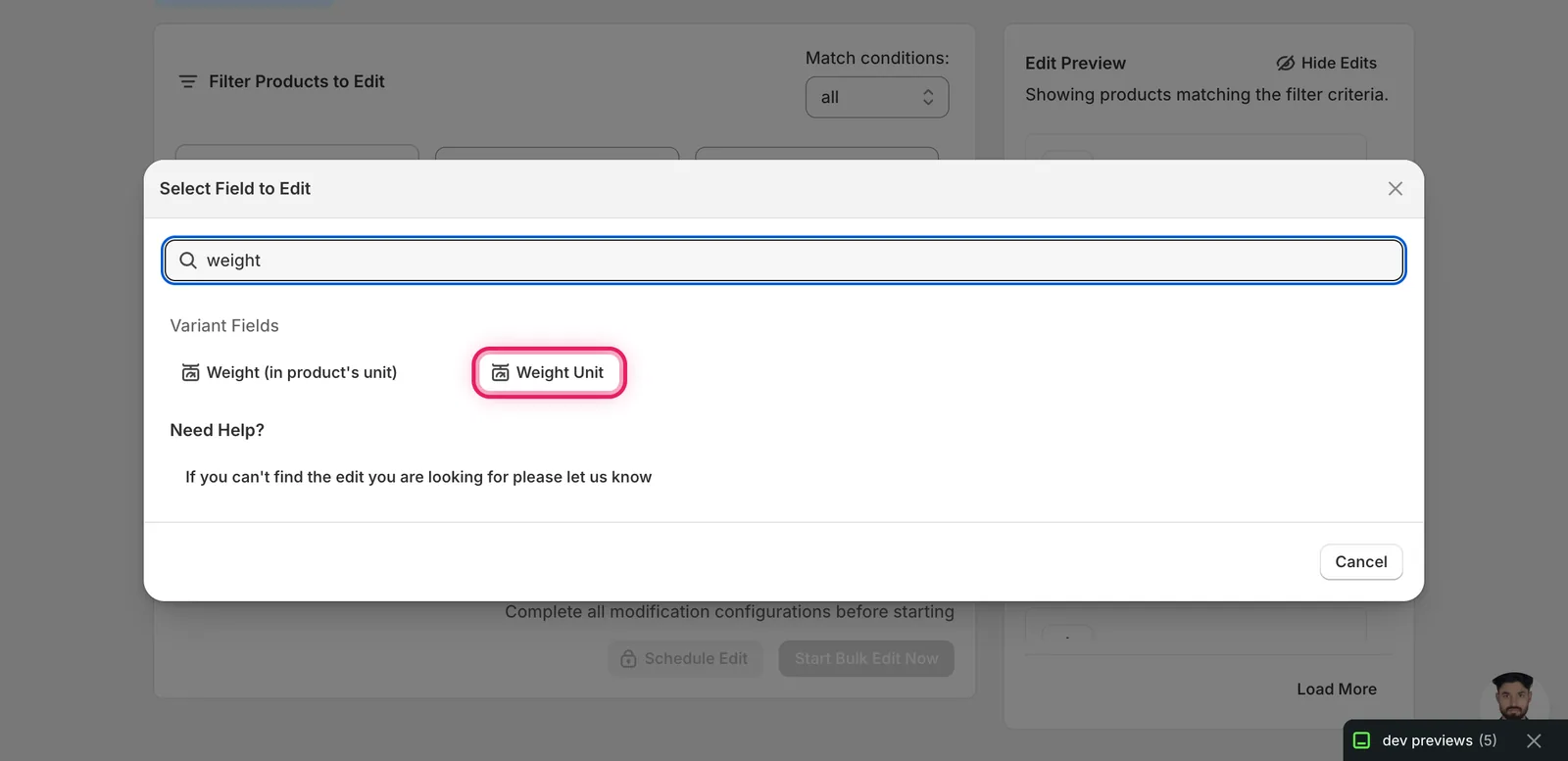Click the search field containing "weight"
This screenshot has height=761, width=1568.
tap(784, 261)
